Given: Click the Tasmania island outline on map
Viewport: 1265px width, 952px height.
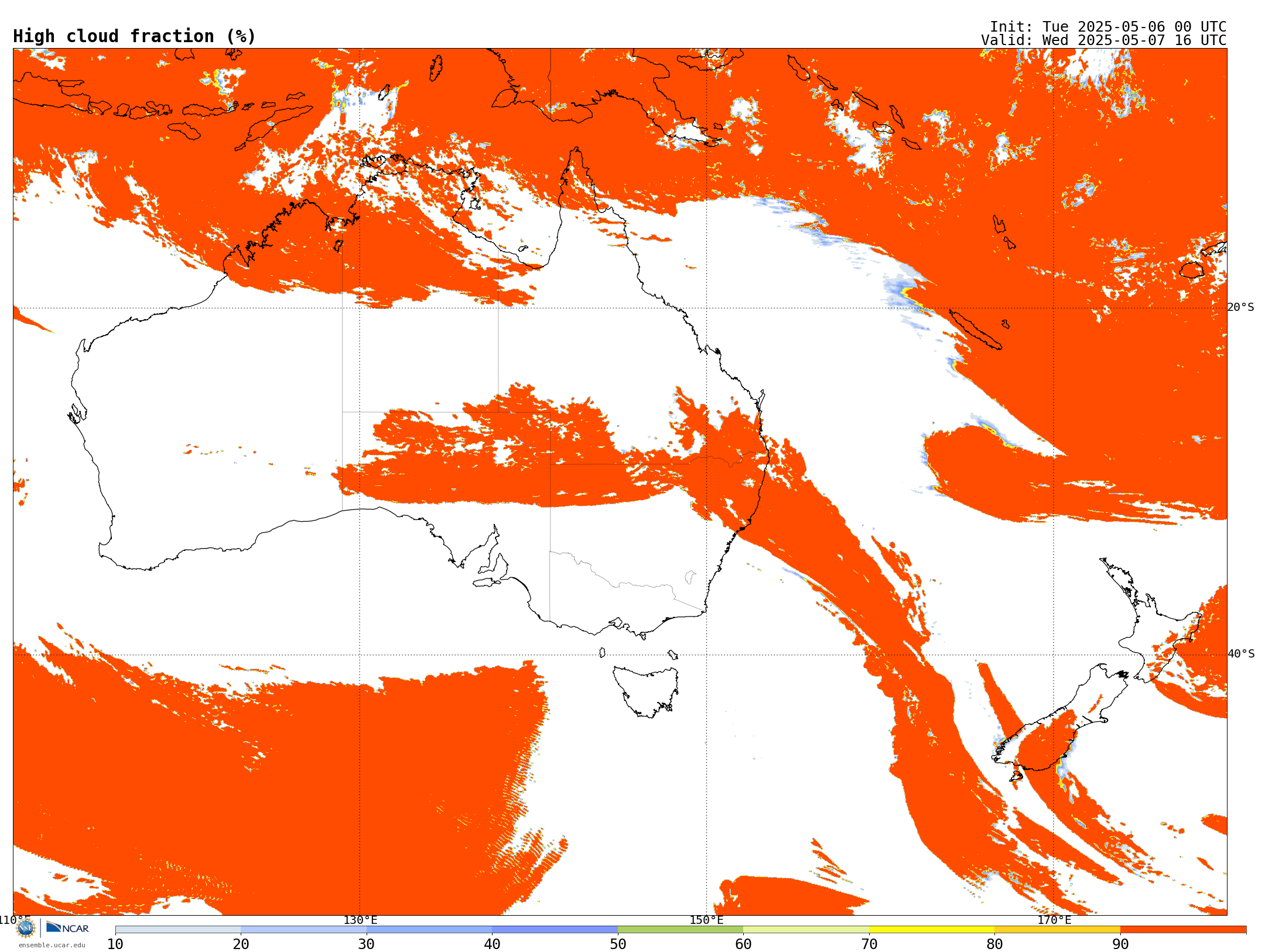Looking at the screenshot, I should [645, 691].
